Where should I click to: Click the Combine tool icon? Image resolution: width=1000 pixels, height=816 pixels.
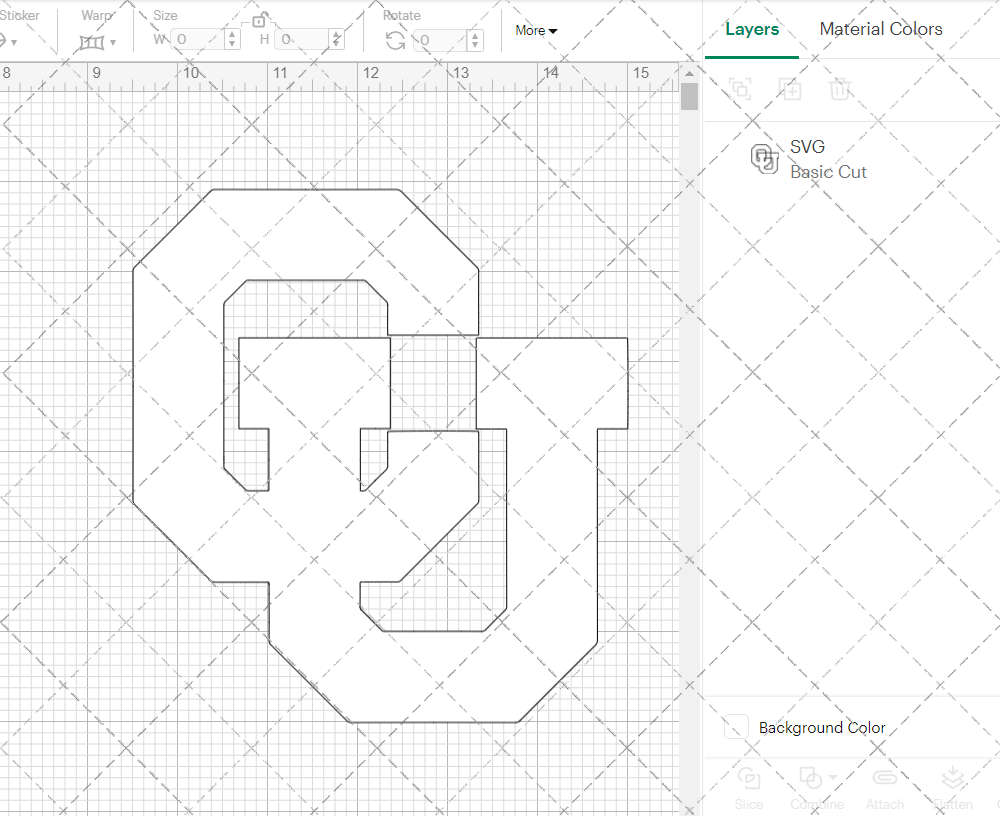pos(811,778)
